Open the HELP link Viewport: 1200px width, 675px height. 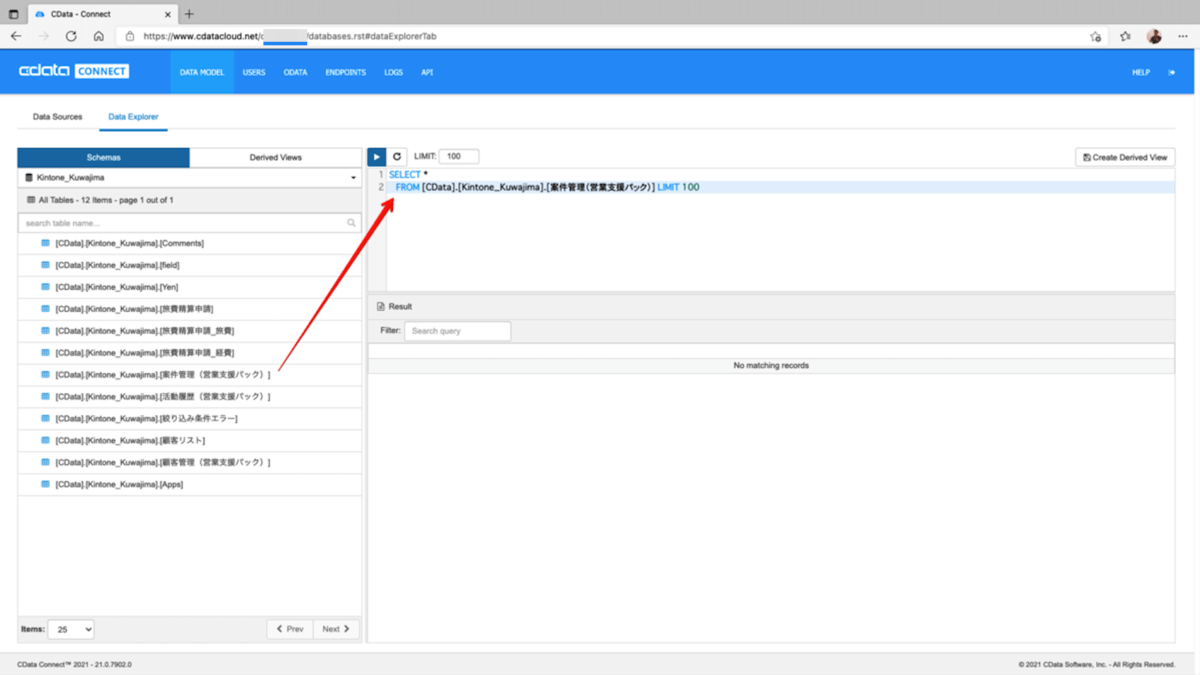pos(1140,72)
